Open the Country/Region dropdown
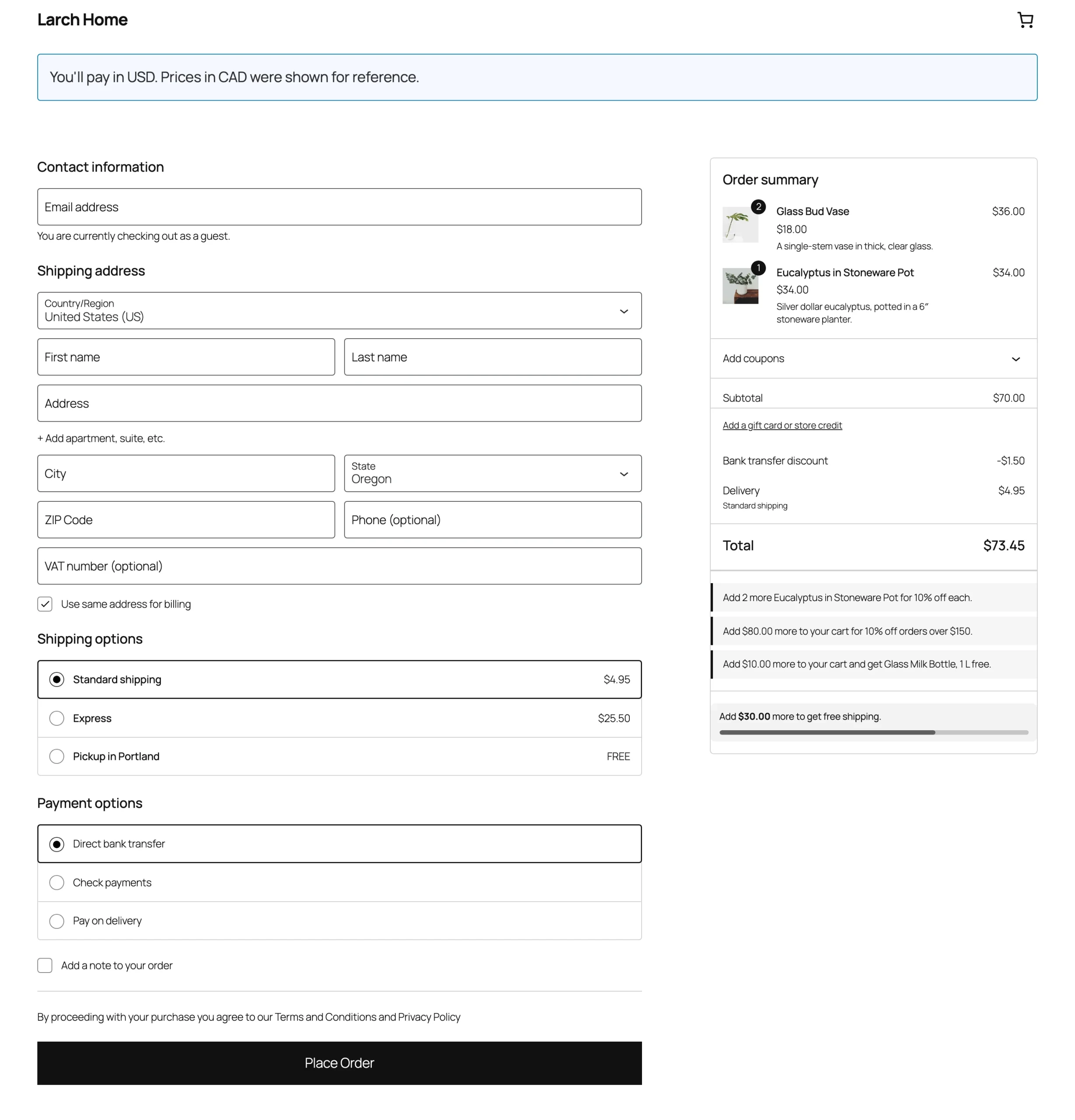Screen dimensions: 1075x1120 (x=339, y=311)
